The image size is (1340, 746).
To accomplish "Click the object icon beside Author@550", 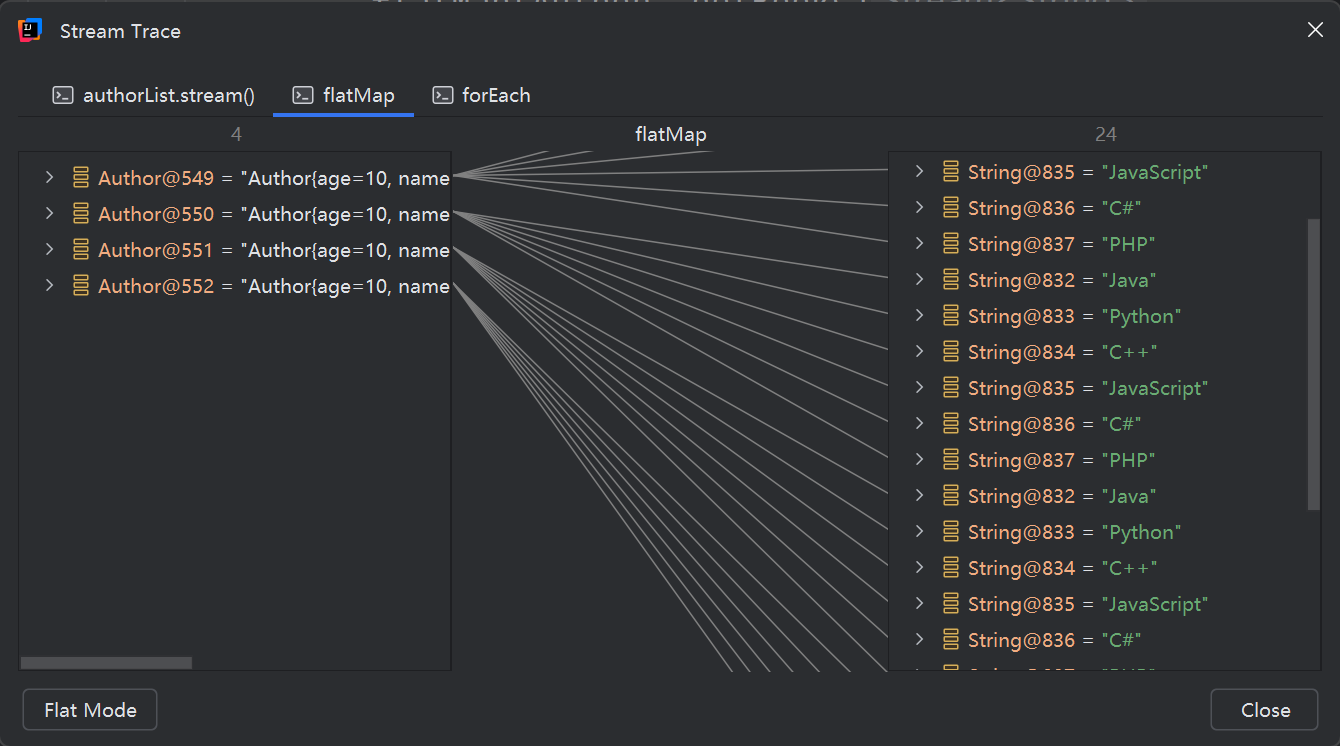I will pos(81,214).
